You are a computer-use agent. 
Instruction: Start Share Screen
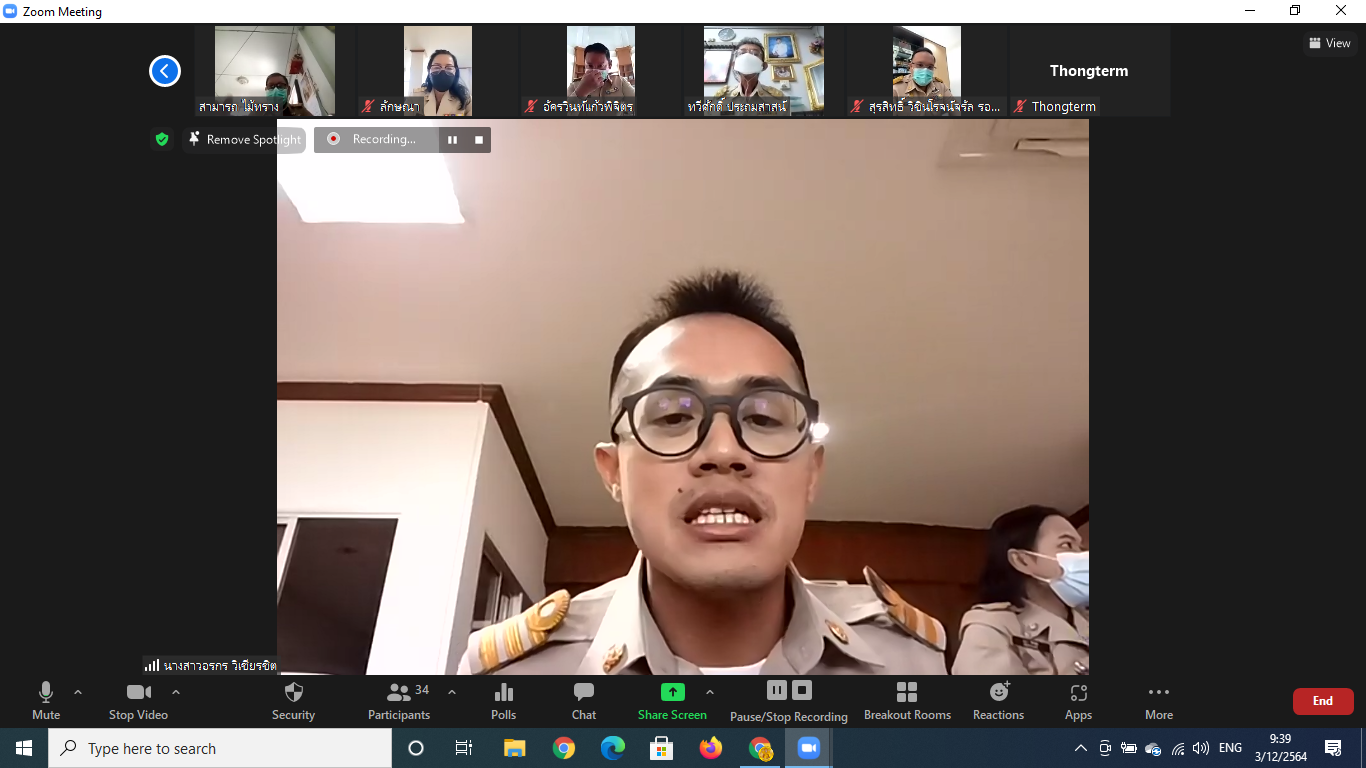[x=672, y=700]
